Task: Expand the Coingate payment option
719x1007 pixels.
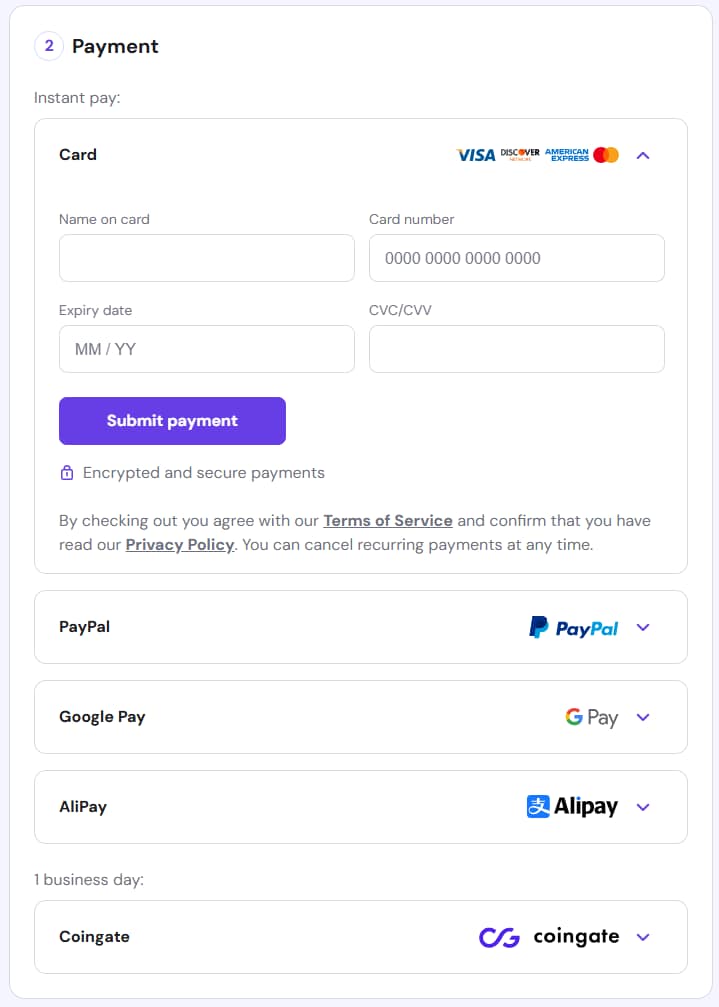Action: click(x=643, y=937)
